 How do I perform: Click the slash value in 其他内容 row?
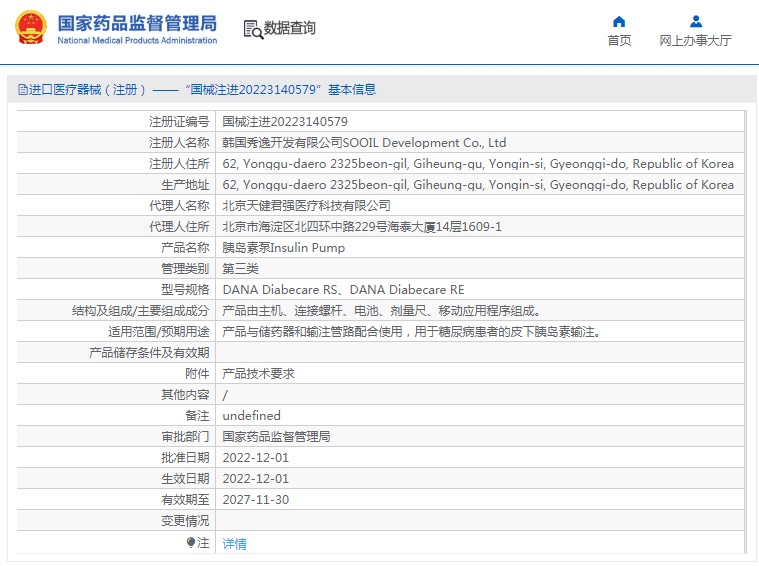click(225, 395)
